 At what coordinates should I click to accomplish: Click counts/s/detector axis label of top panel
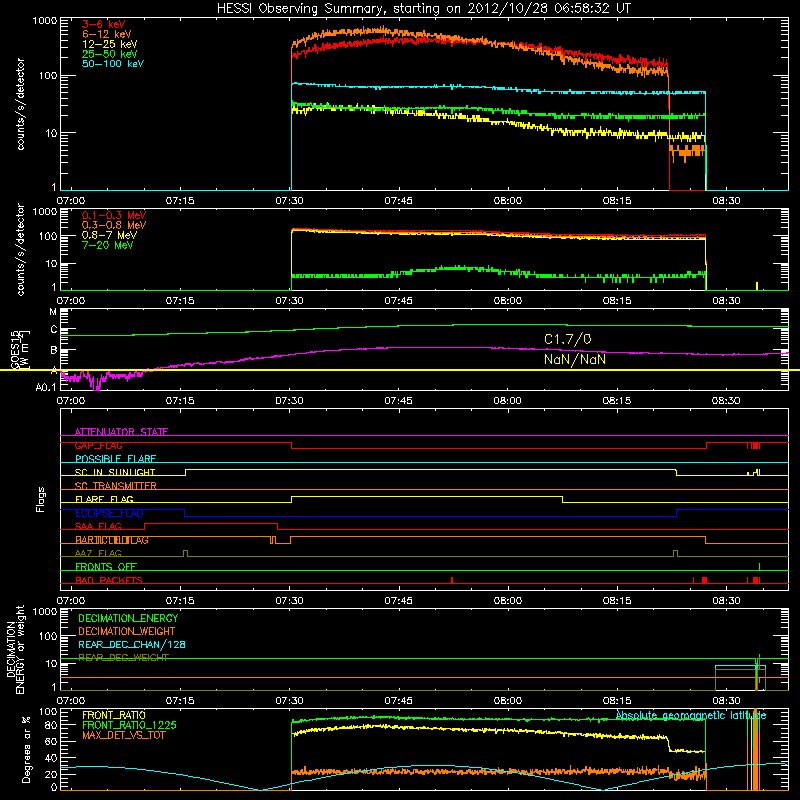click(x=20, y=104)
